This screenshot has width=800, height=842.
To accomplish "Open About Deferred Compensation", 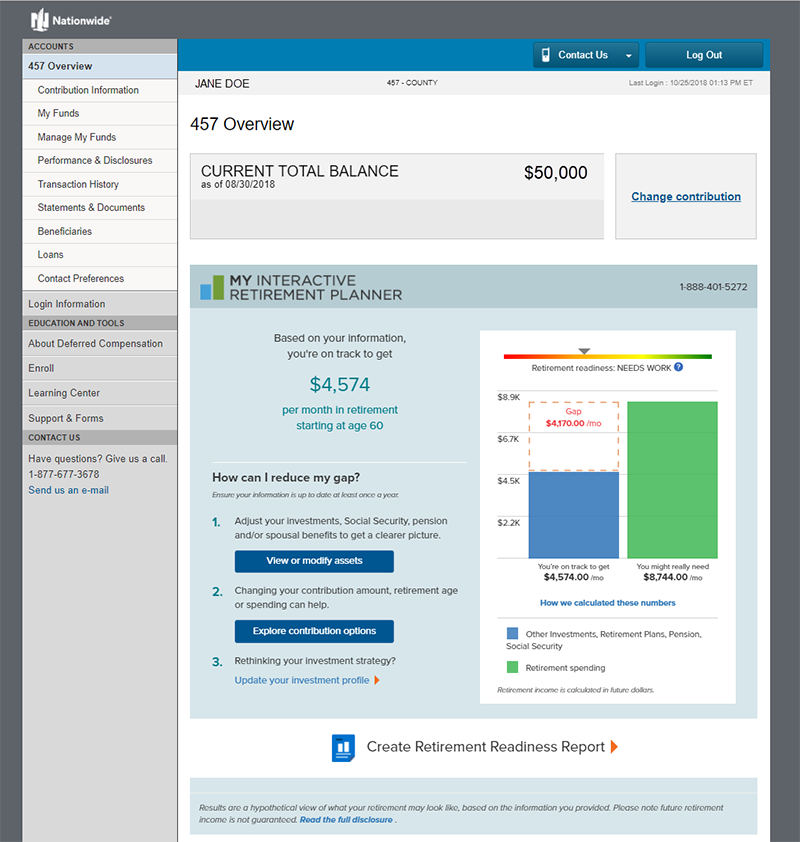I will [x=100, y=344].
